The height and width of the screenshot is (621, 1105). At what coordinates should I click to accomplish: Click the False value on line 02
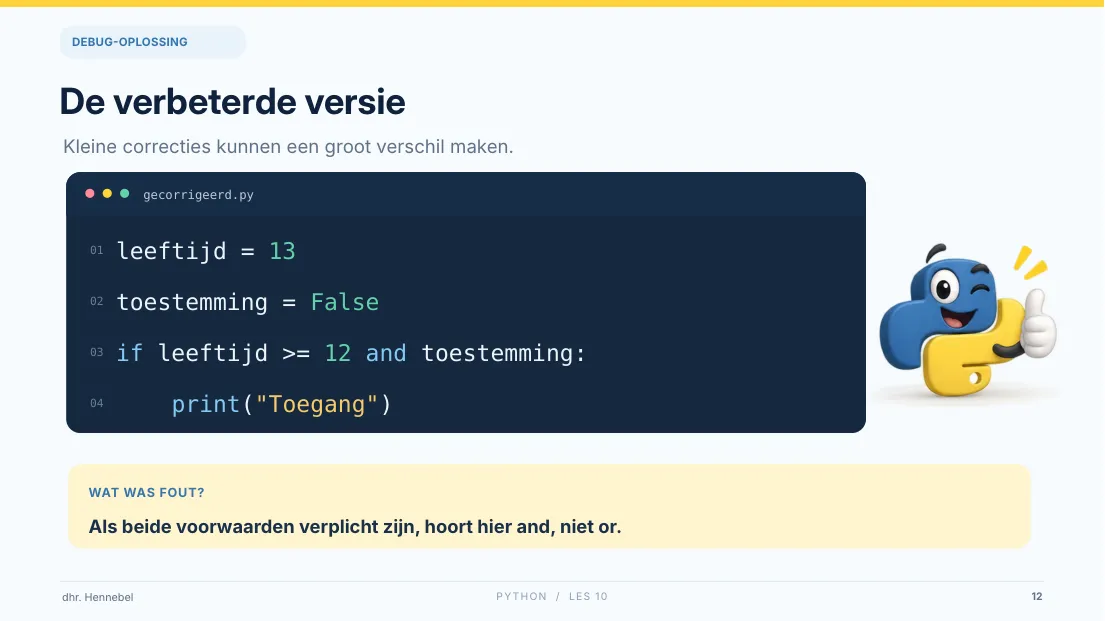click(345, 302)
